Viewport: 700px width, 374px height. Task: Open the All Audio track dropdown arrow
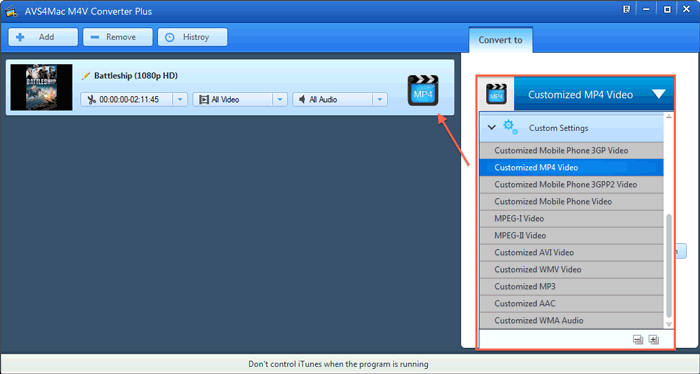(380, 100)
